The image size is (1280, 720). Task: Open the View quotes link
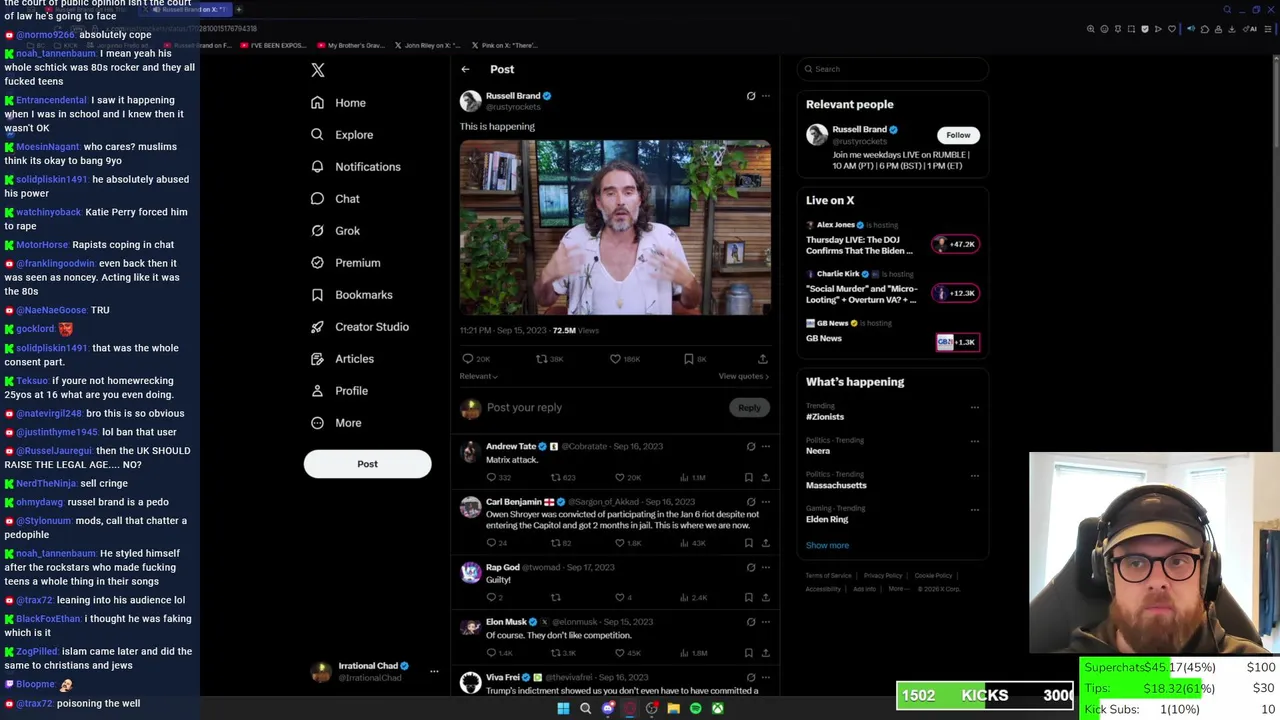pyautogui.click(x=743, y=376)
